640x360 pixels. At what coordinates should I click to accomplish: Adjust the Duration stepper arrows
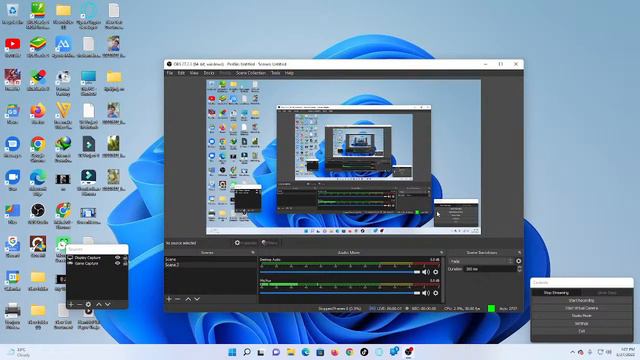click(519, 269)
